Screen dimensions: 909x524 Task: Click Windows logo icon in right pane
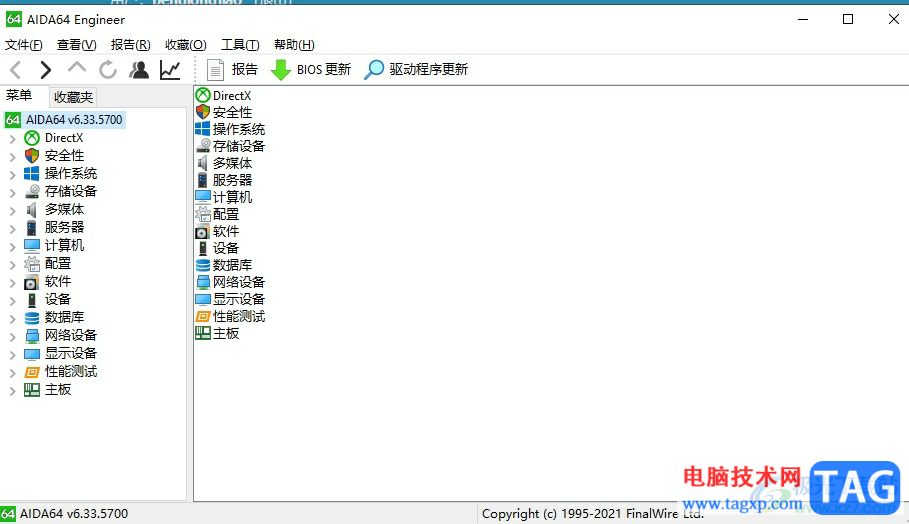pyautogui.click(x=203, y=129)
